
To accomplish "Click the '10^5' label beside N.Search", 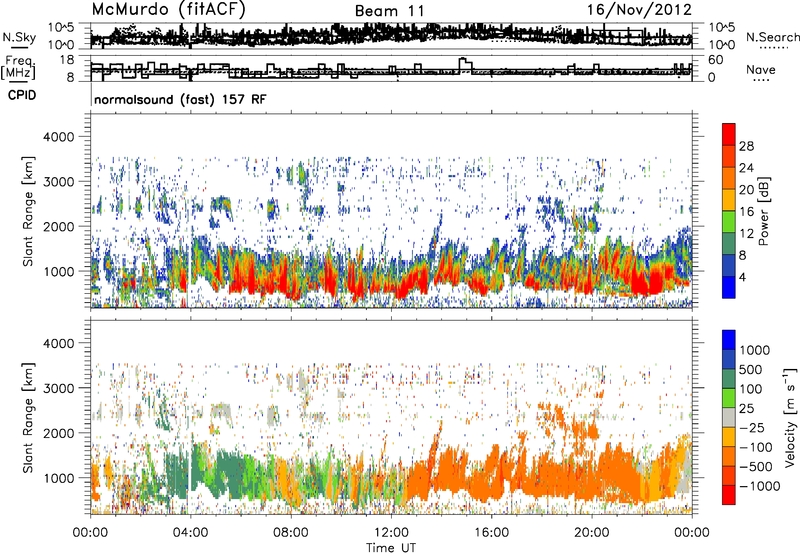I will [721, 27].
